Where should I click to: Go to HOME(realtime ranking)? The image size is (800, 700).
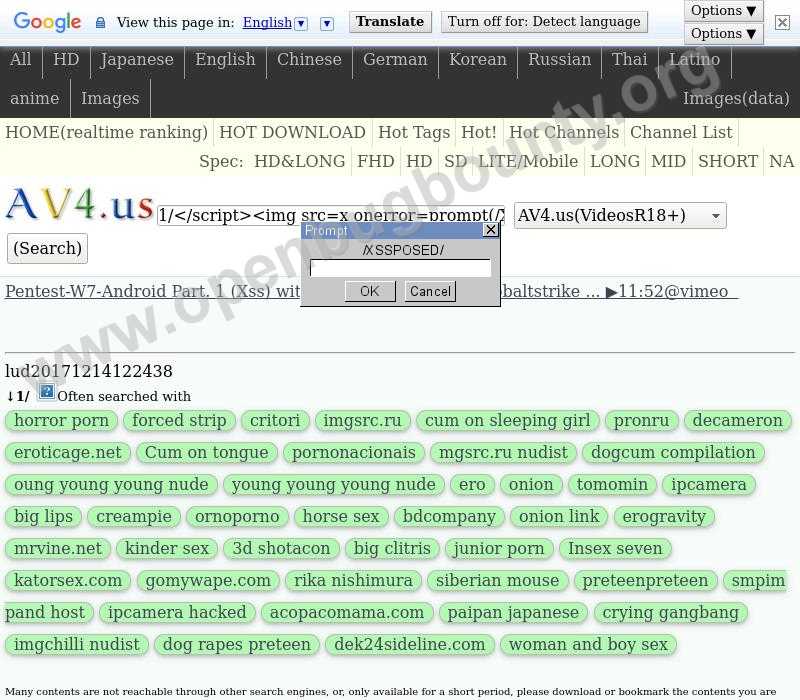tap(107, 133)
